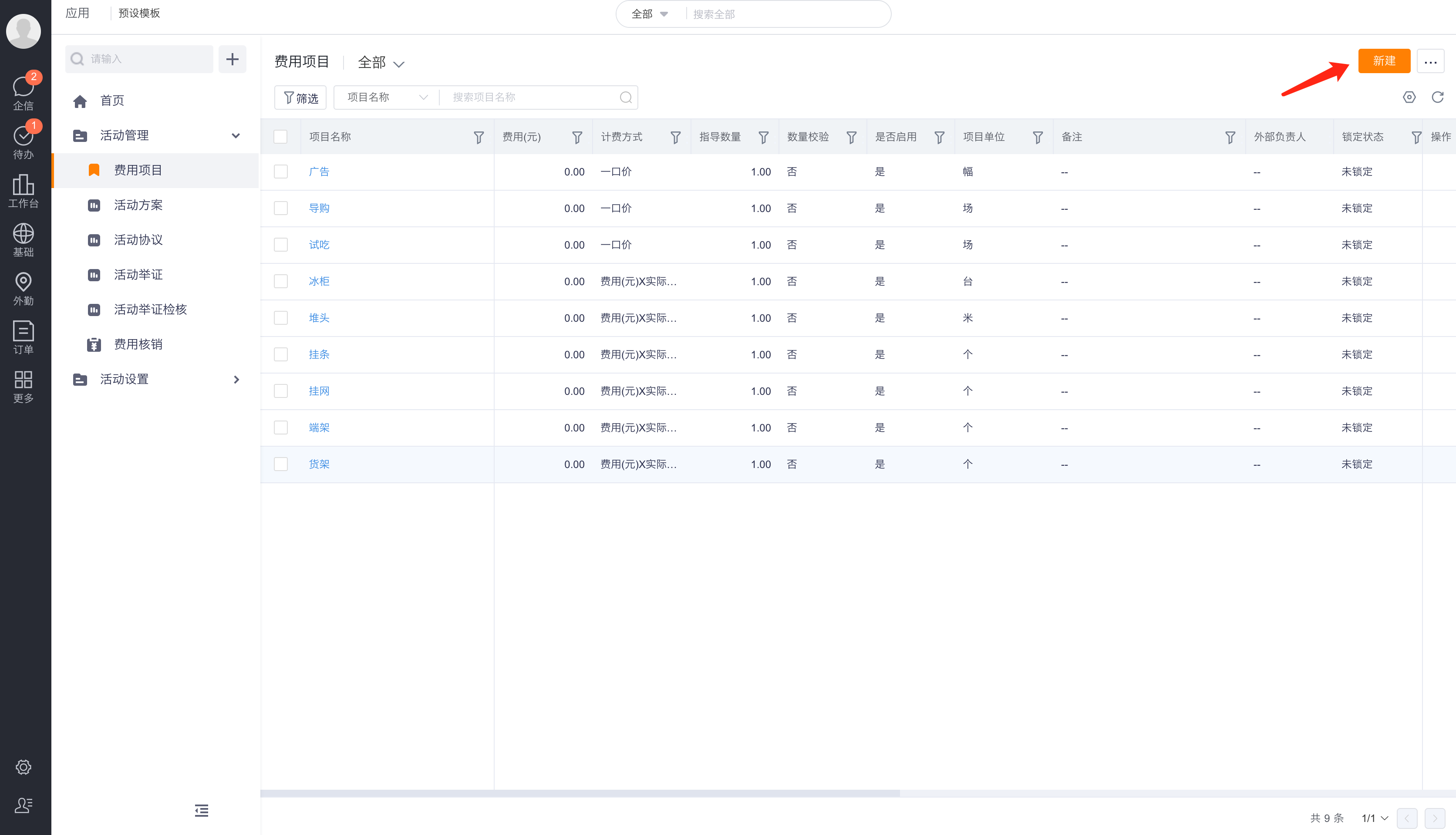Check the 冰柜 row checkbox
1456x835 pixels.
coord(280,281)
